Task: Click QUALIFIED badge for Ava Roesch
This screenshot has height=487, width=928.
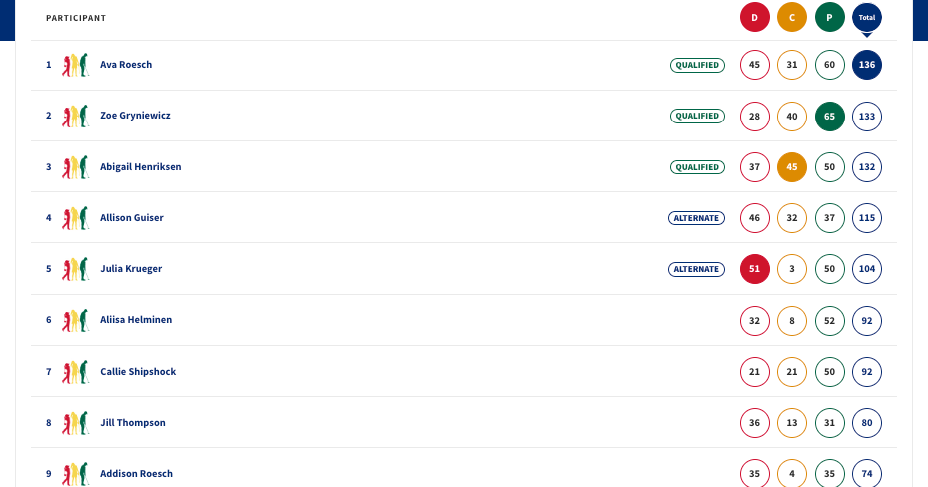Action: pos(697,65)
